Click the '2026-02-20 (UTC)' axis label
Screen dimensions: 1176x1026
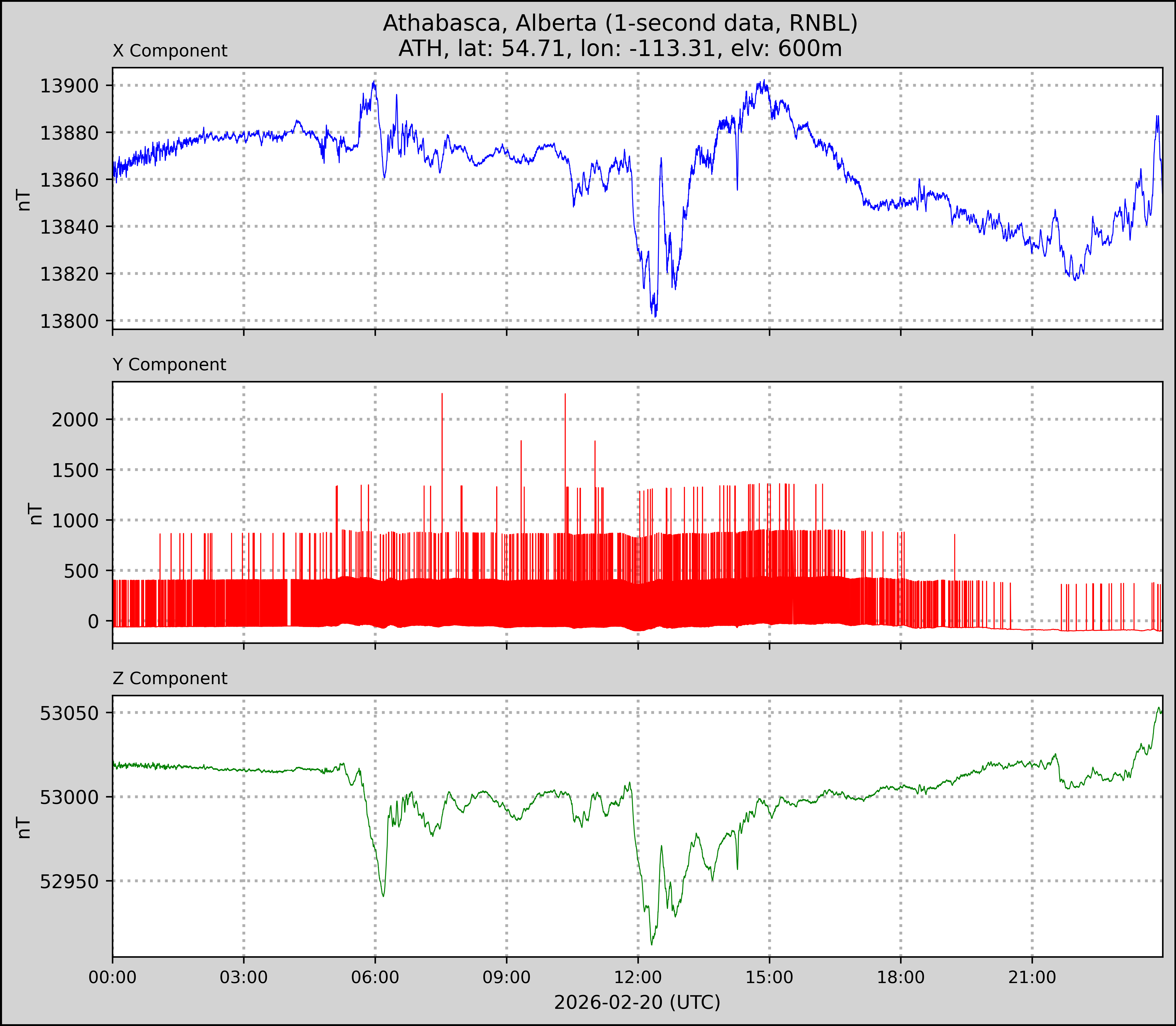[x=637, y=1003]
